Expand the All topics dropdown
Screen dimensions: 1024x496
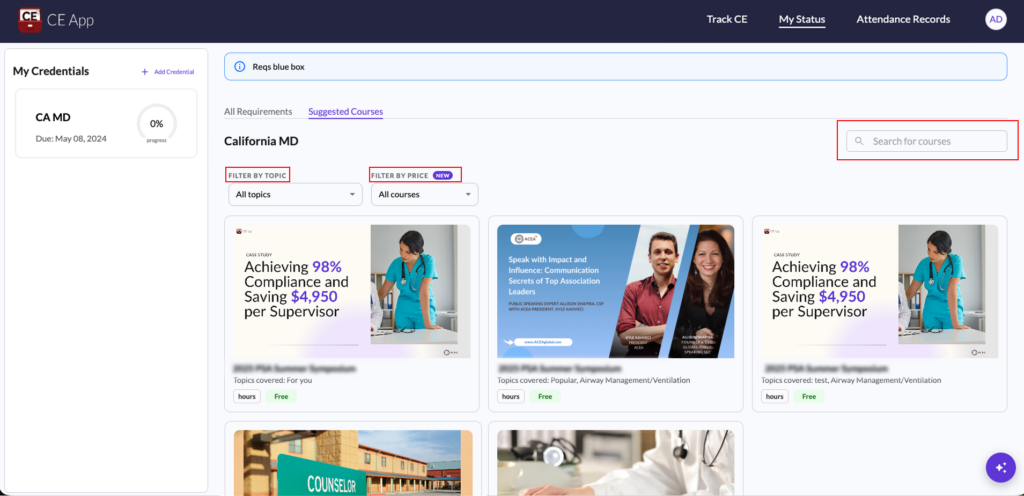point(295,194)
